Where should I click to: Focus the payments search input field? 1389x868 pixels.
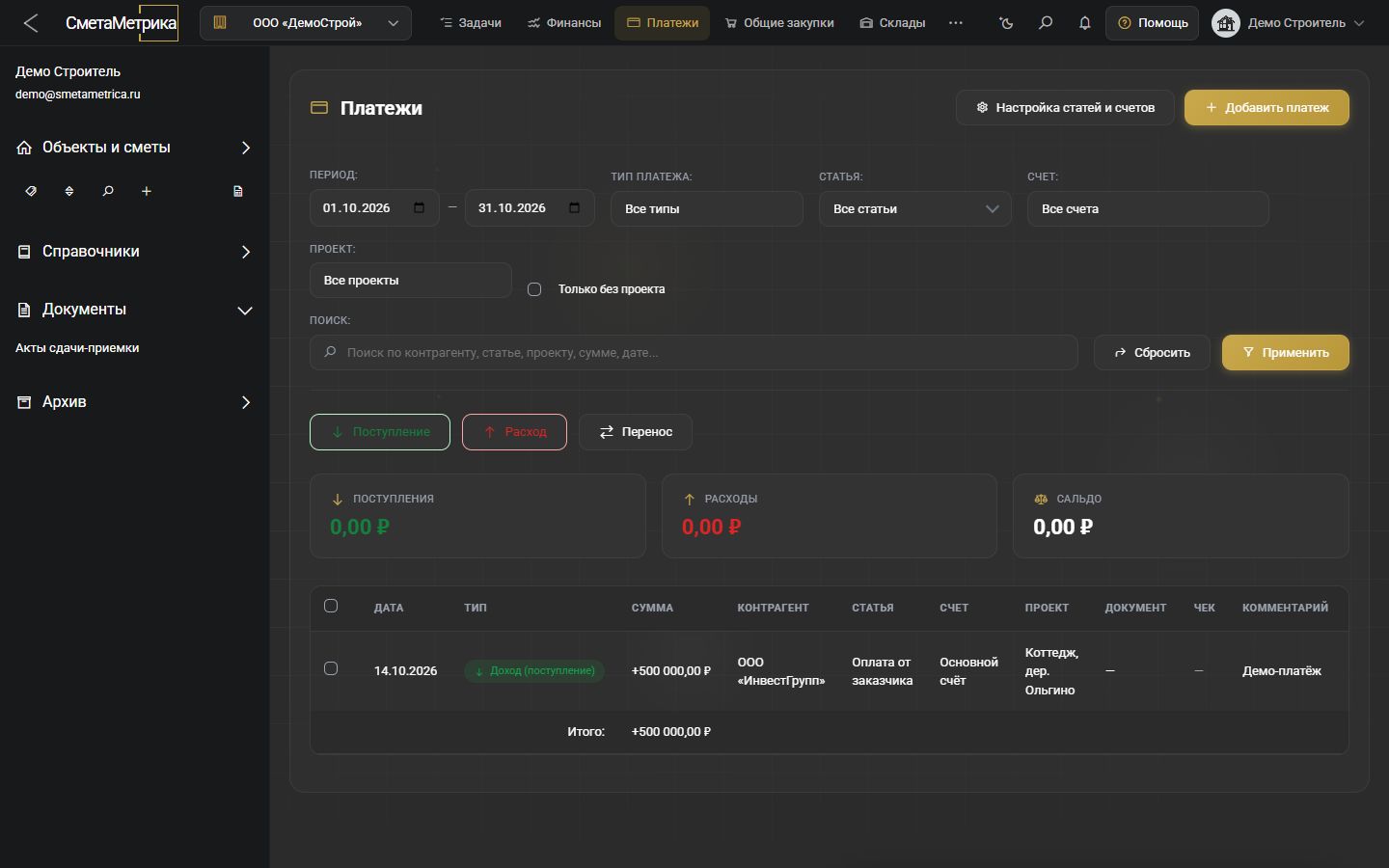pyautogui.click(x=694, y=353)
